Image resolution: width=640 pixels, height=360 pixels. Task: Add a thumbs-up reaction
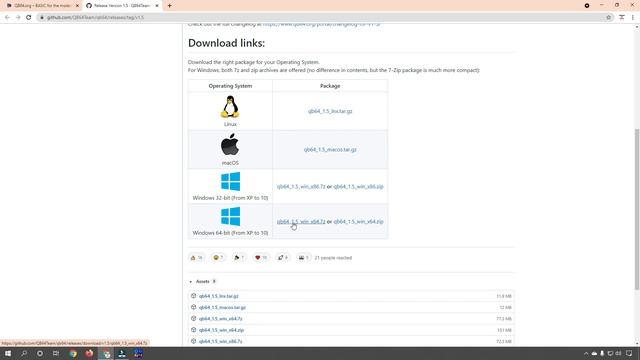click(x=196, y=258)
